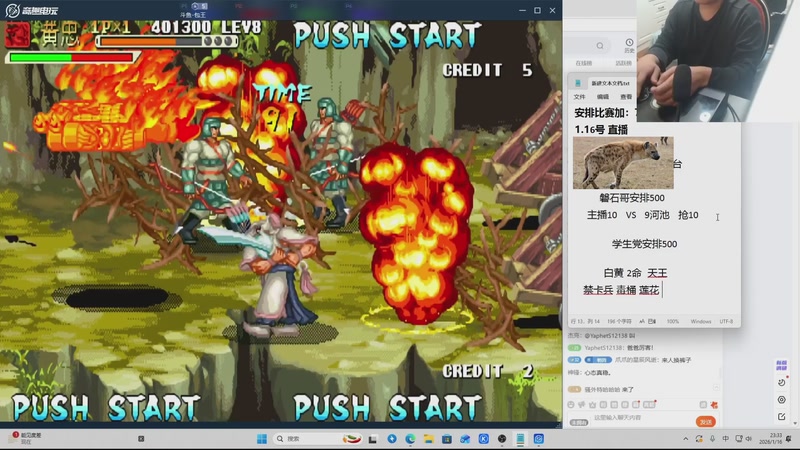Click the down arrow at the sidebar bottom

(794, 423)
